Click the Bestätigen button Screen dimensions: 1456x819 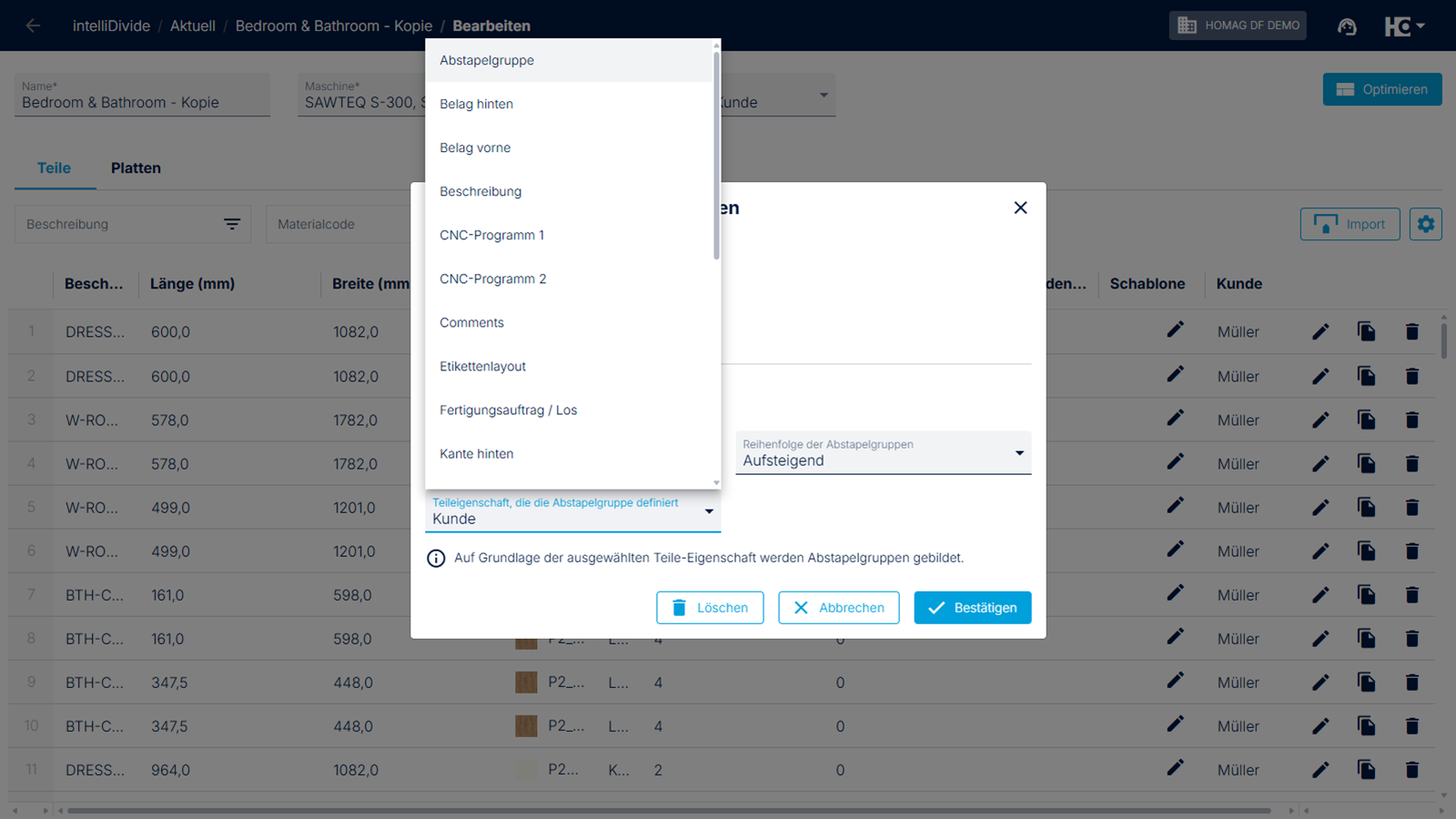pos(972,608)
